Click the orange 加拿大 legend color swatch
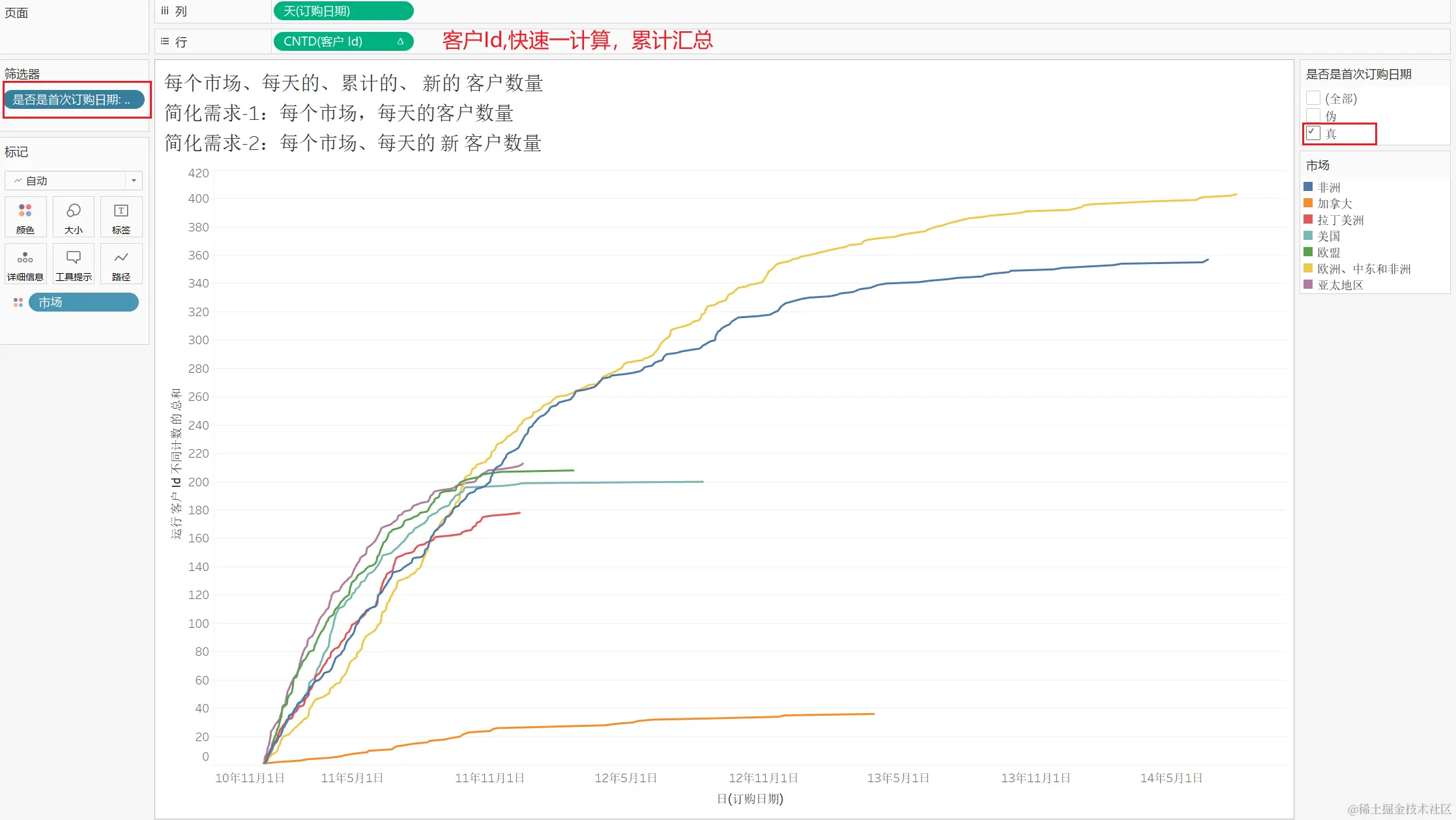 point(1308,203)
